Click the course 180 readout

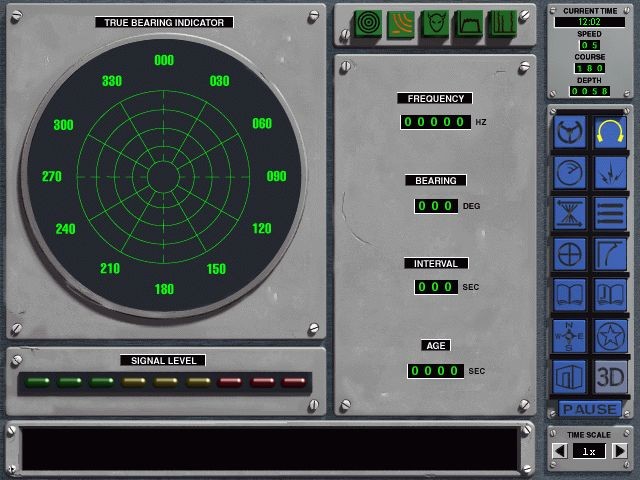coord(589,68)
